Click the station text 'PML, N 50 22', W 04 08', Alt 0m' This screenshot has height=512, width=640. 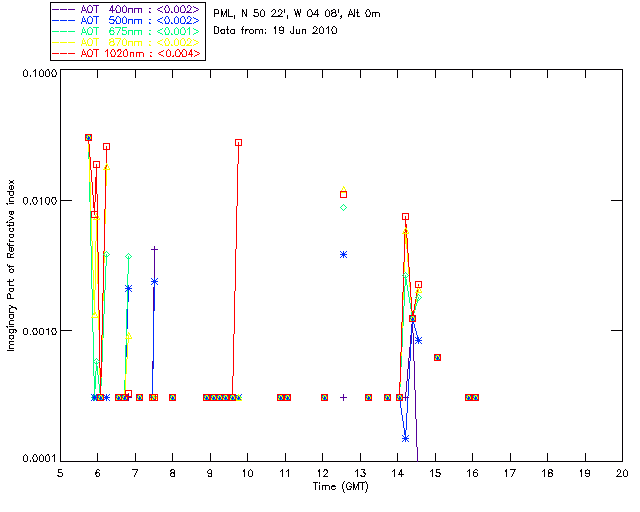[x=297, y=13]
